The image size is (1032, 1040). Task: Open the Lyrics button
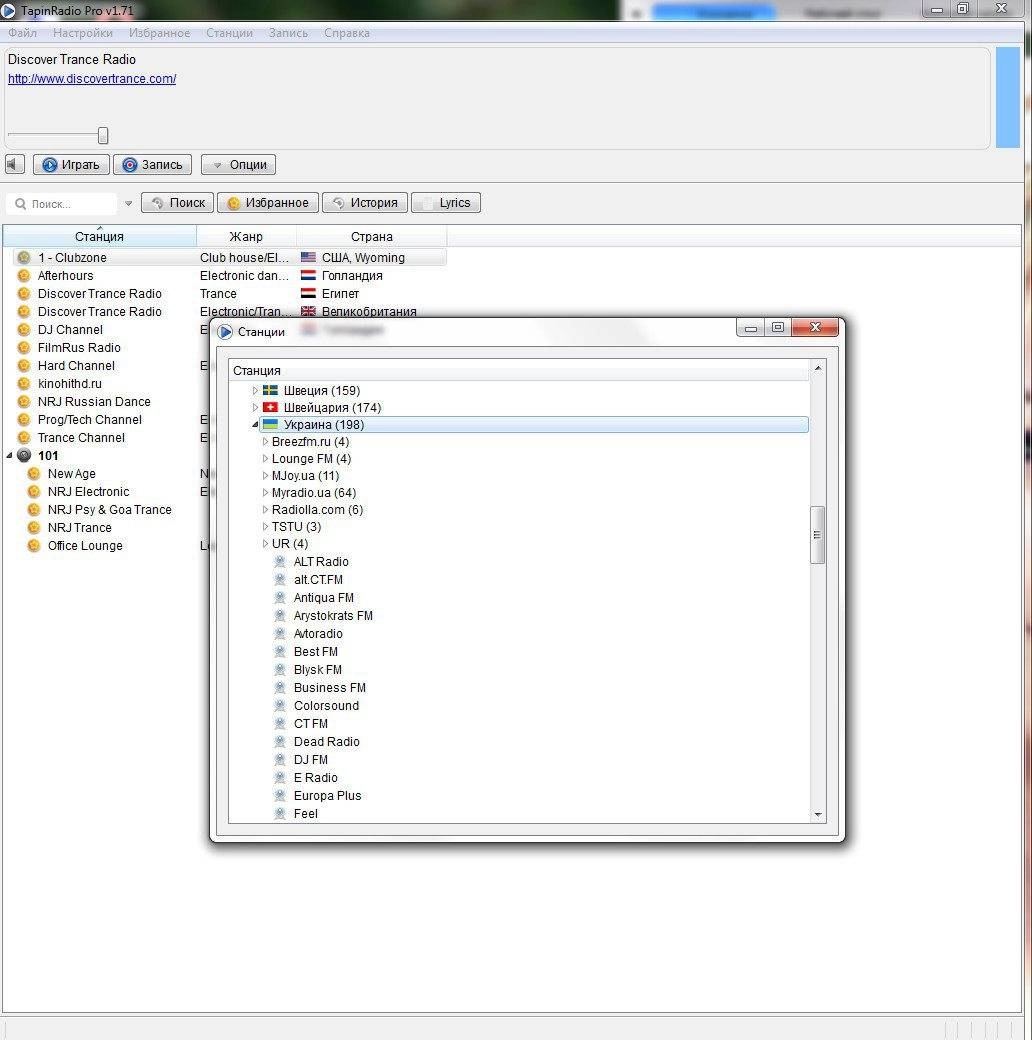coord(446,202)
